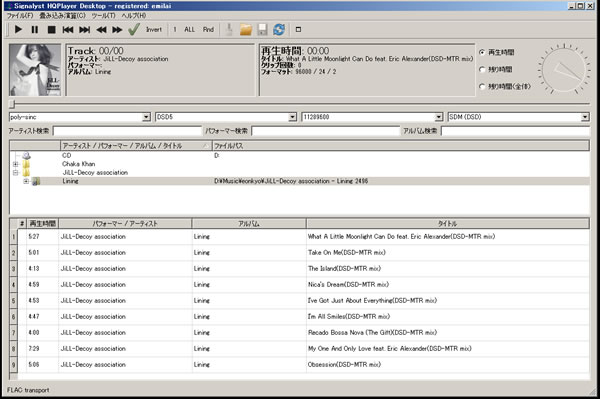Toggle the Invert phase button
The height and width of the screenshot is (399, 600).
tap(154, 29)
